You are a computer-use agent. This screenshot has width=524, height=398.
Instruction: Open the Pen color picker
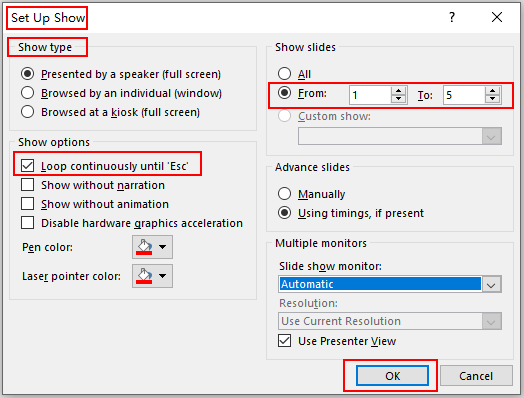point(152,247)
